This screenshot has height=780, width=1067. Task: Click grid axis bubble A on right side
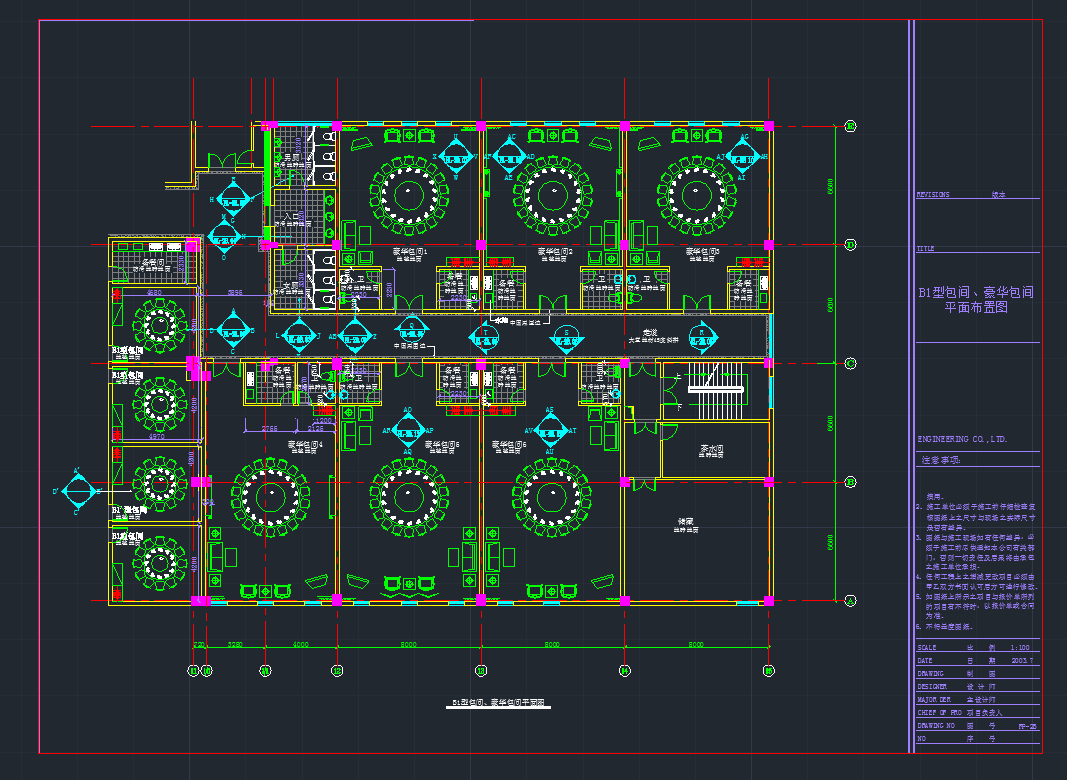tap(851, 600)
